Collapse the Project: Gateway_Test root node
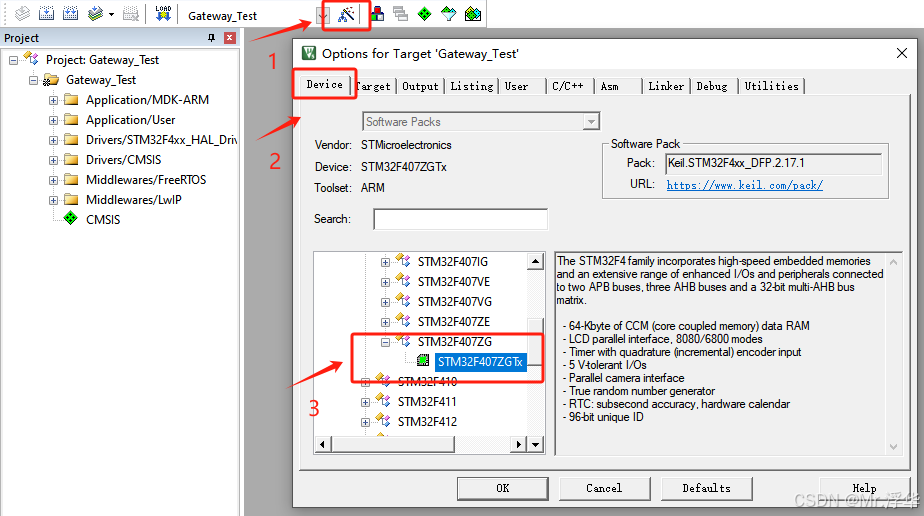 (13, 60)
